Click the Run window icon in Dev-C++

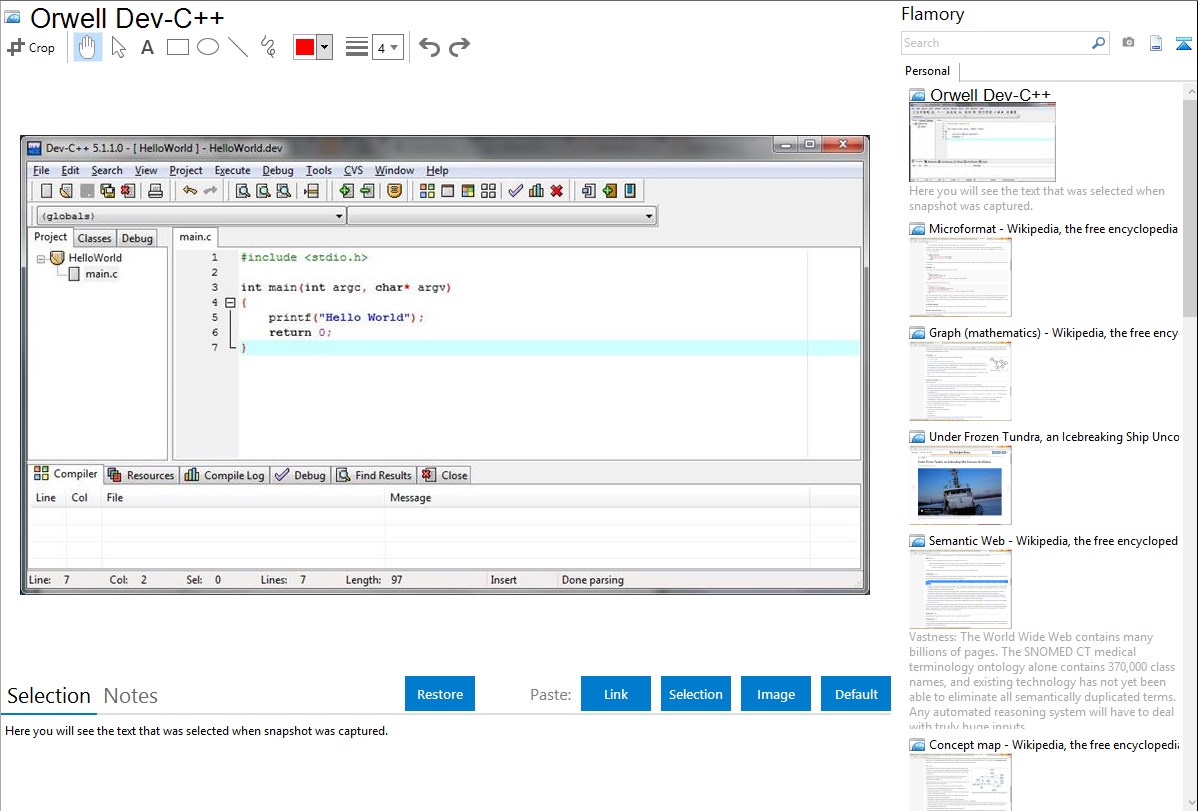click(448, 191)
